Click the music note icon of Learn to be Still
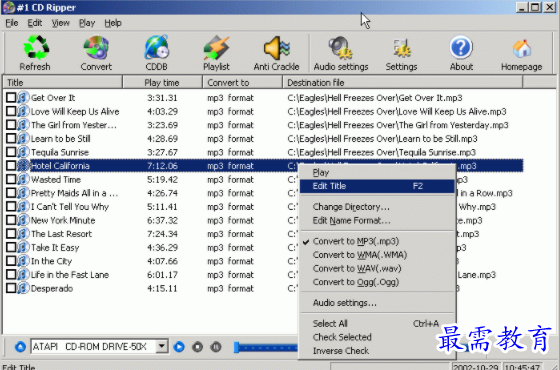The width and height of the screenshot is (560, 370). pos(23,139)
